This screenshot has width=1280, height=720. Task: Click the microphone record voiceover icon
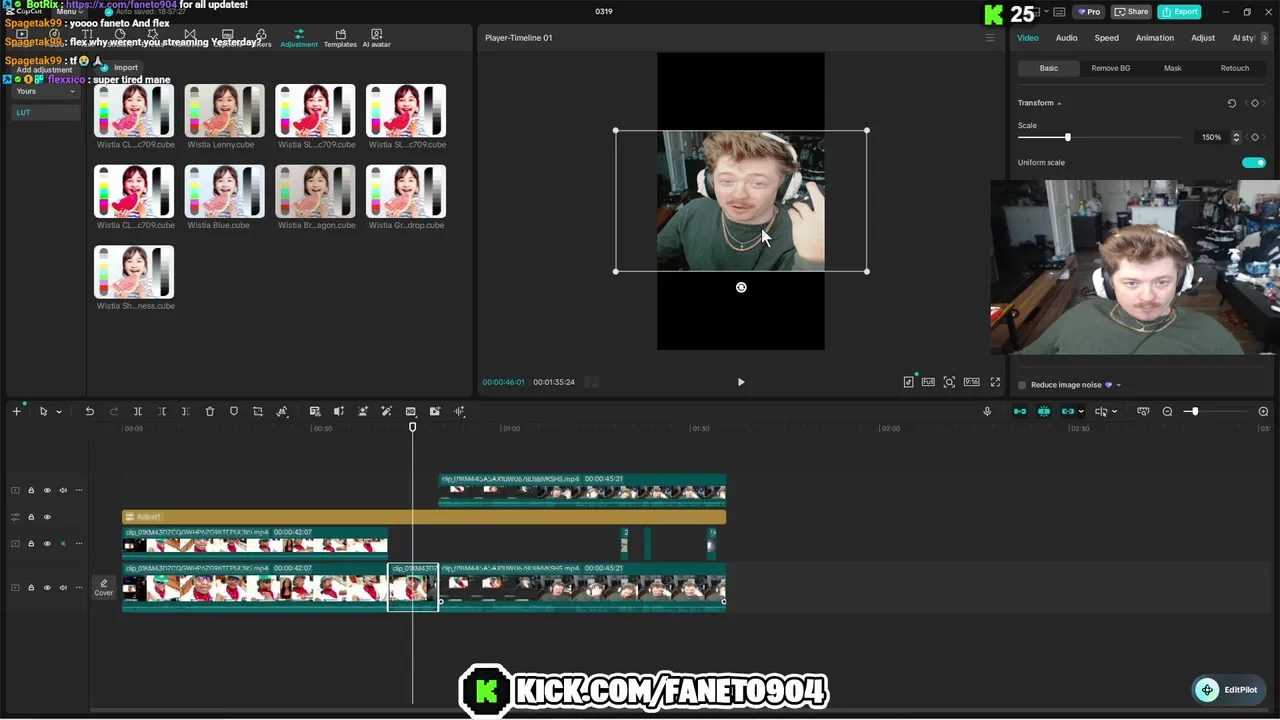click(987, 411)
